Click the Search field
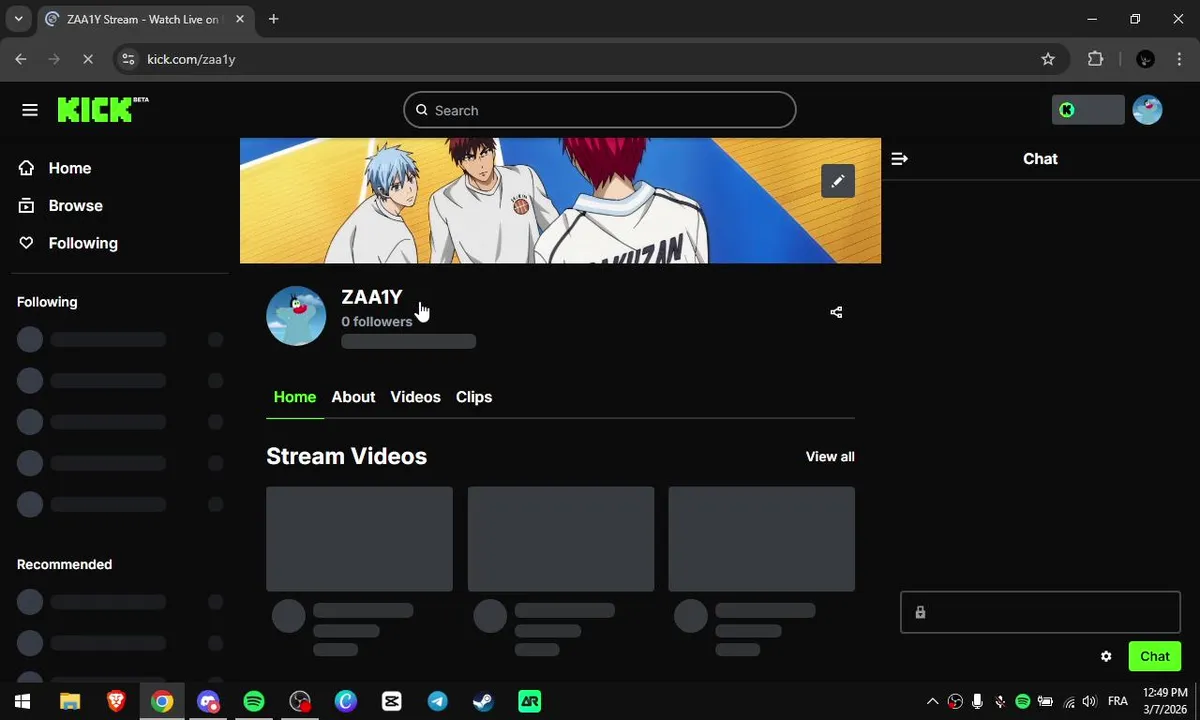Screen dimensions: 1200x720 click(600, 110)
